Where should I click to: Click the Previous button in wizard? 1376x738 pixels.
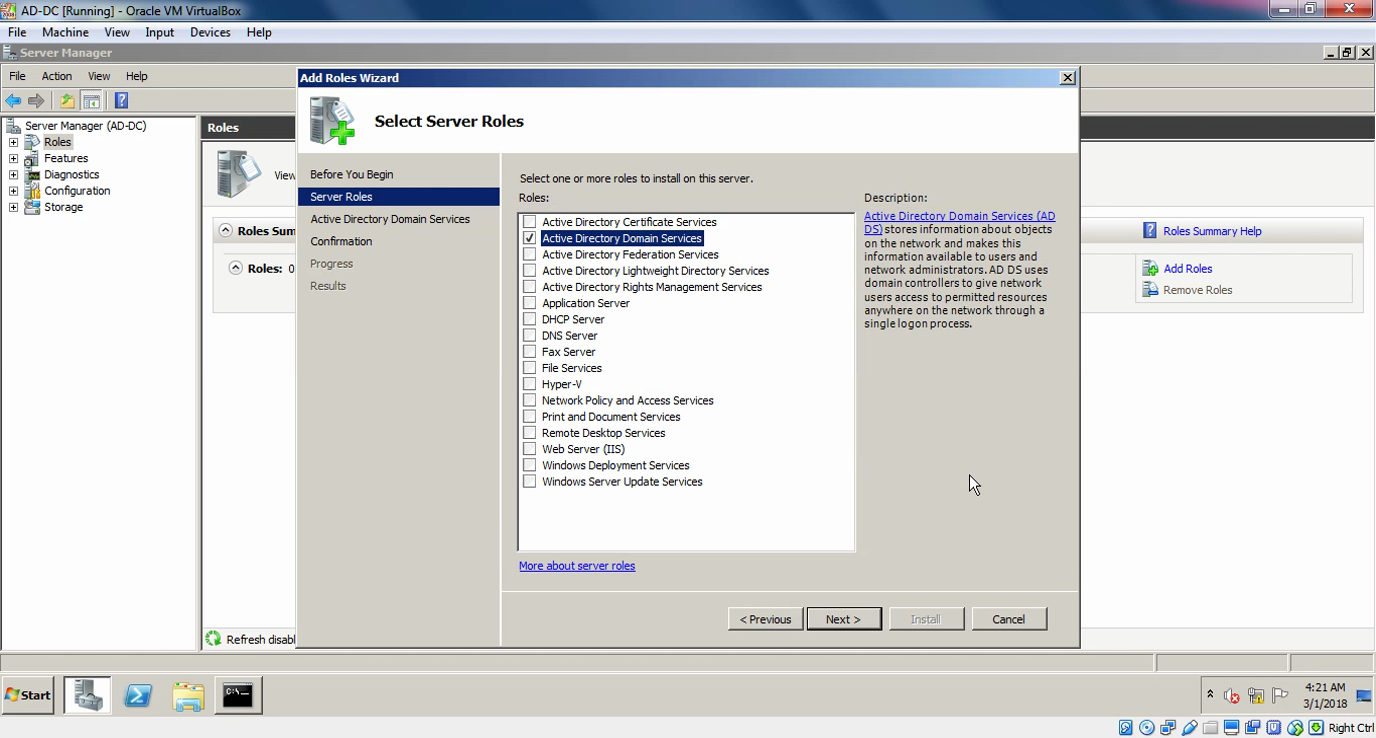[766, 619]
